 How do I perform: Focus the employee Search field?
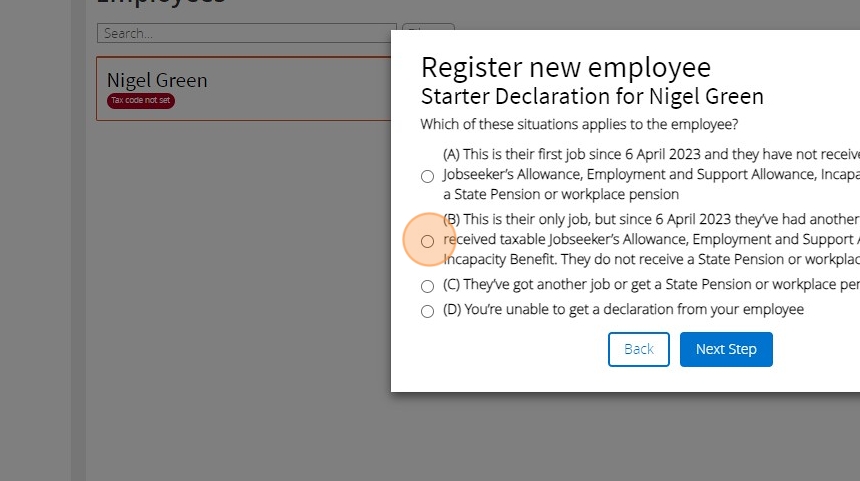247,33
